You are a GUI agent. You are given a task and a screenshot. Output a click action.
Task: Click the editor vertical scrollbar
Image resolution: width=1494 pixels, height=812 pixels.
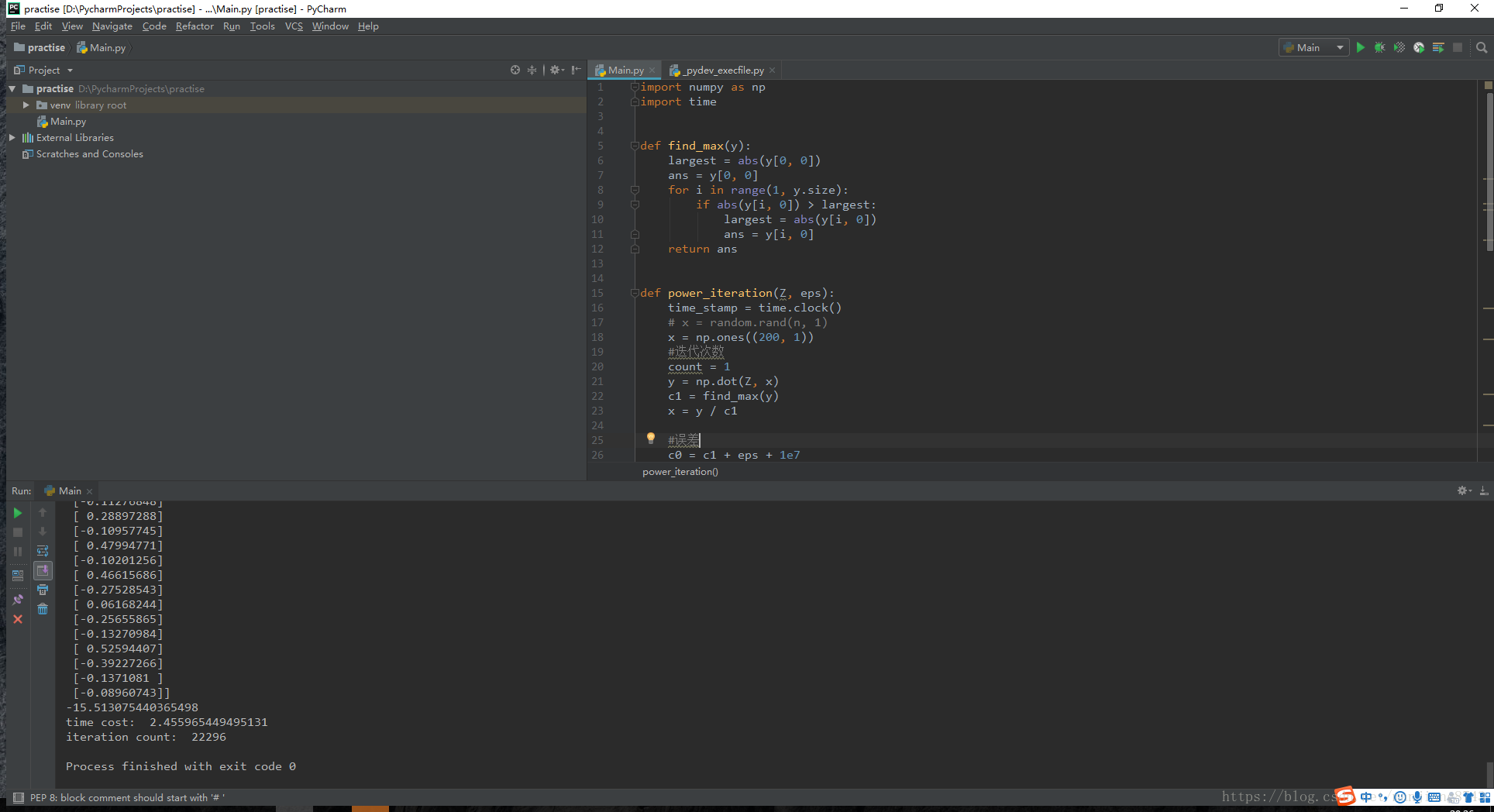click(1489, 170)
